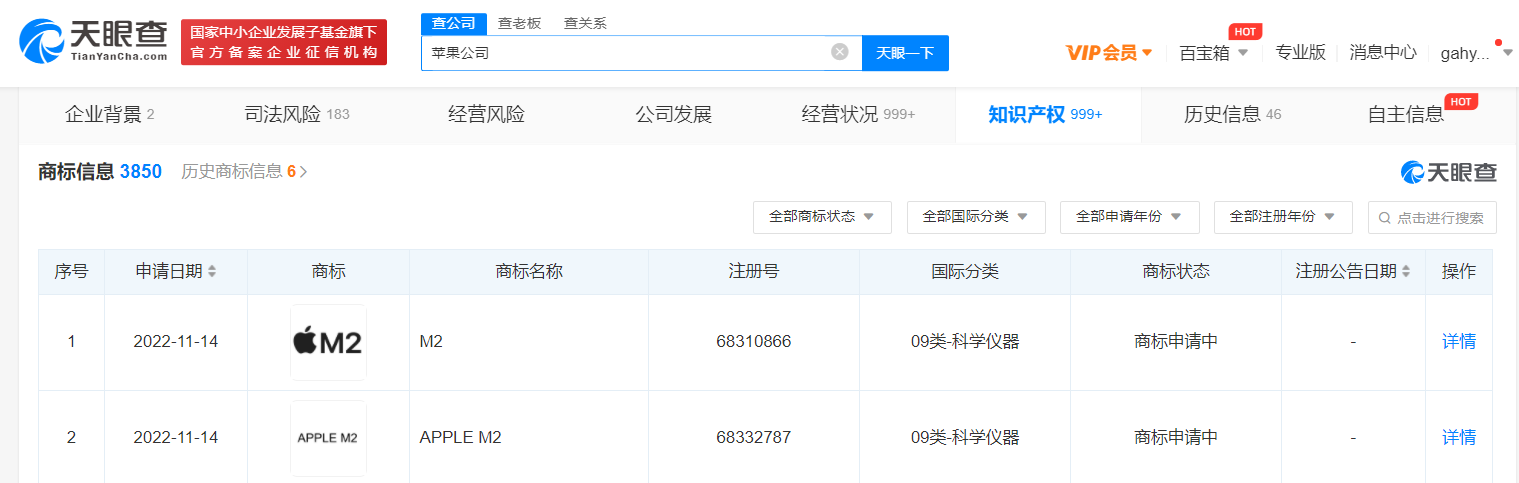1519x483 pixels.
Task: Sort by registration announcement date arrows
Action: coord(1406,272)
